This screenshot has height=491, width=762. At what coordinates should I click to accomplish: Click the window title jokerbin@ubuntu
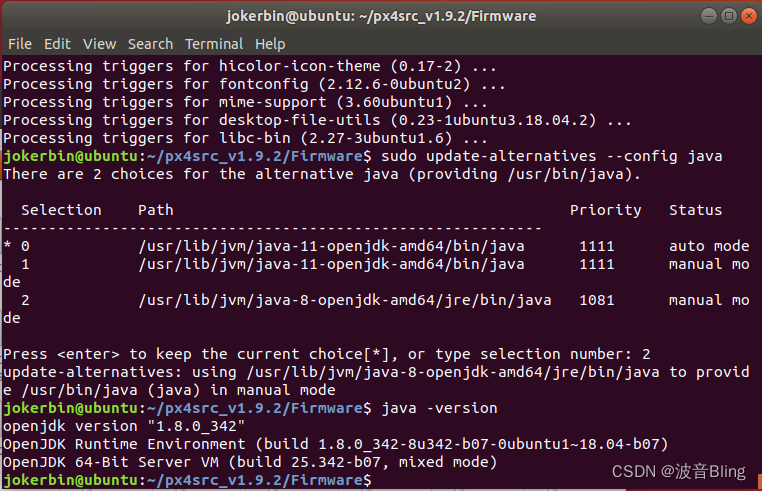click(381, 16)
